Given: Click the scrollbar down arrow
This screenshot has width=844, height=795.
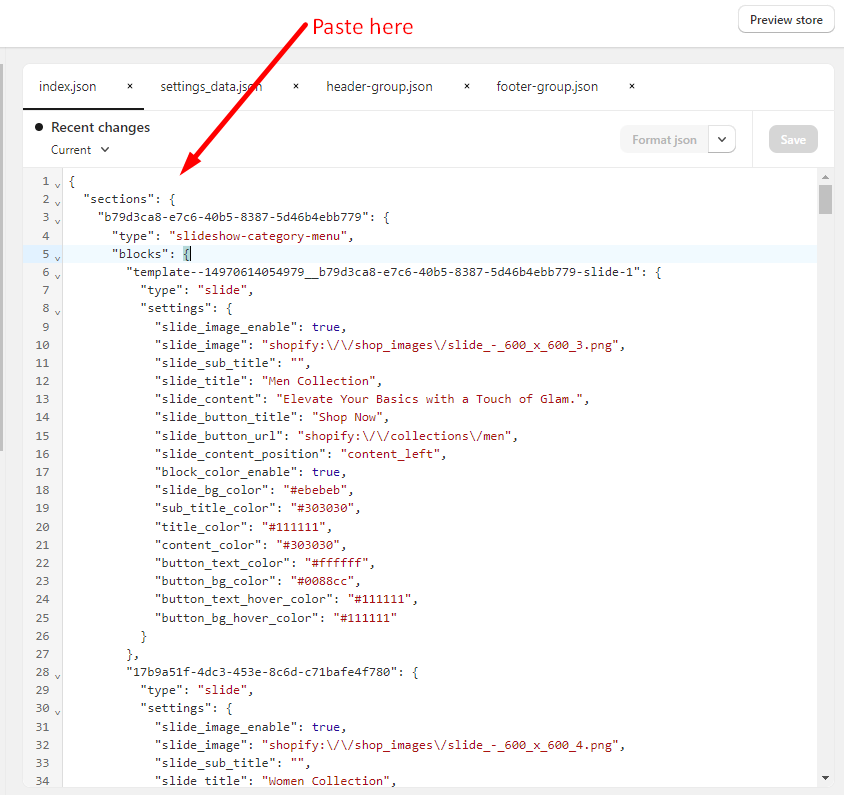Looking at the screenshot, I should [825, 777].
